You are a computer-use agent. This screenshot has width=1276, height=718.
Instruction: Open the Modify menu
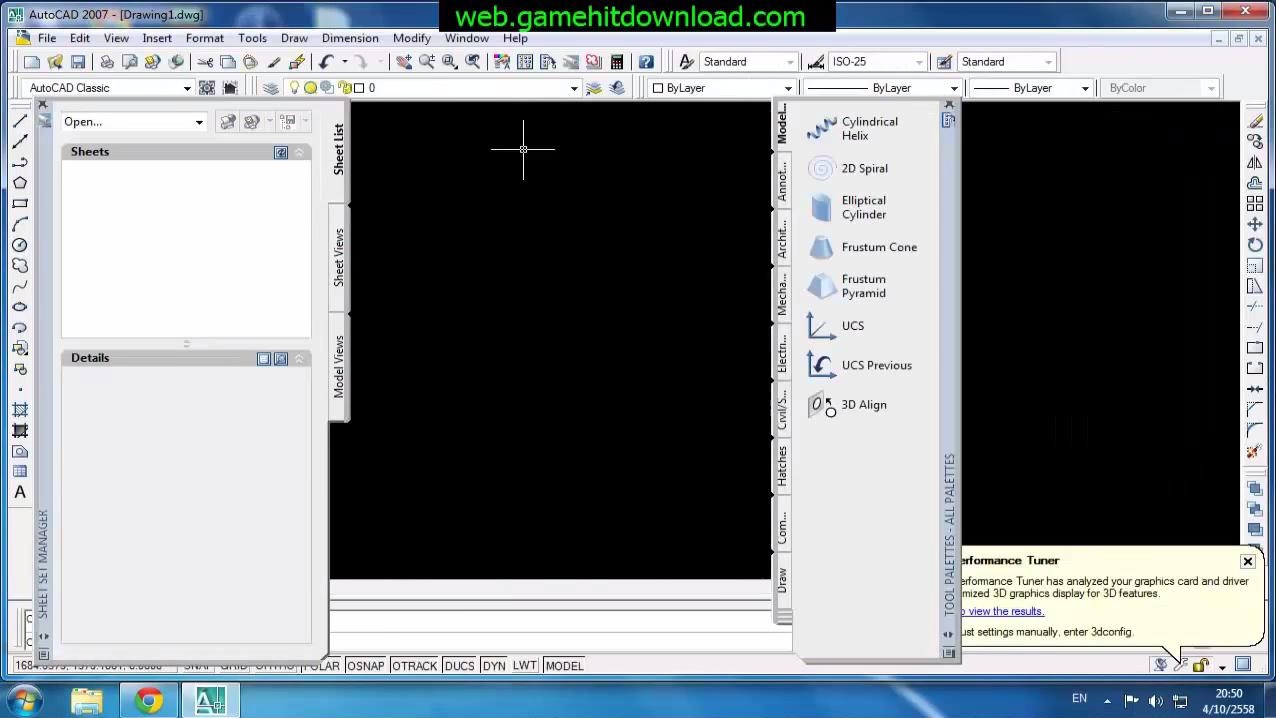(x=411, y=38)
